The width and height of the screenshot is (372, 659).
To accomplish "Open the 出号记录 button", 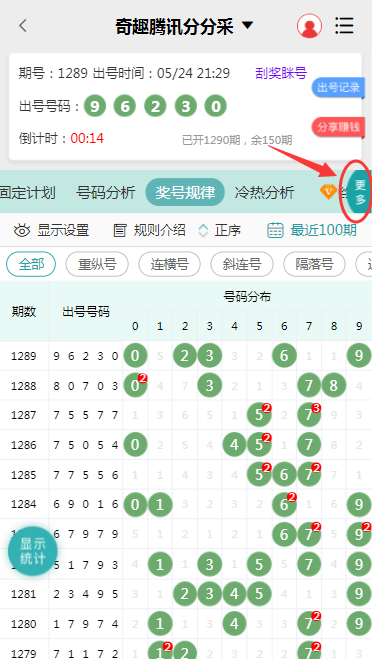I will (338, 88).
